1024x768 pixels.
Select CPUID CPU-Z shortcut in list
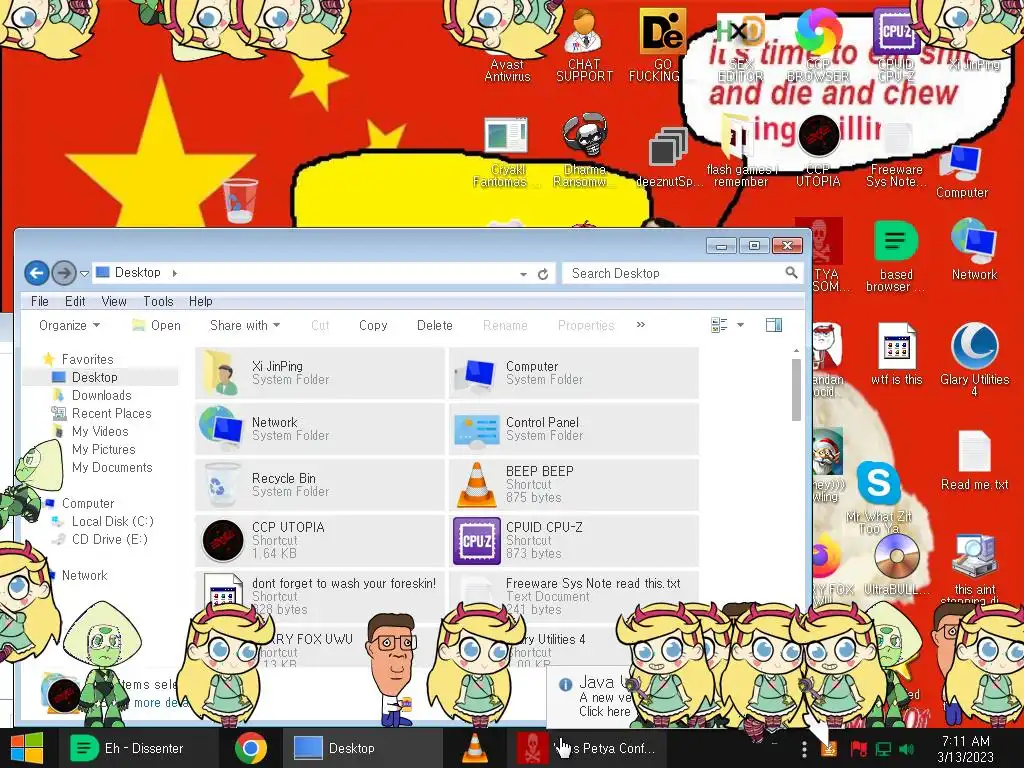point(574,541)
